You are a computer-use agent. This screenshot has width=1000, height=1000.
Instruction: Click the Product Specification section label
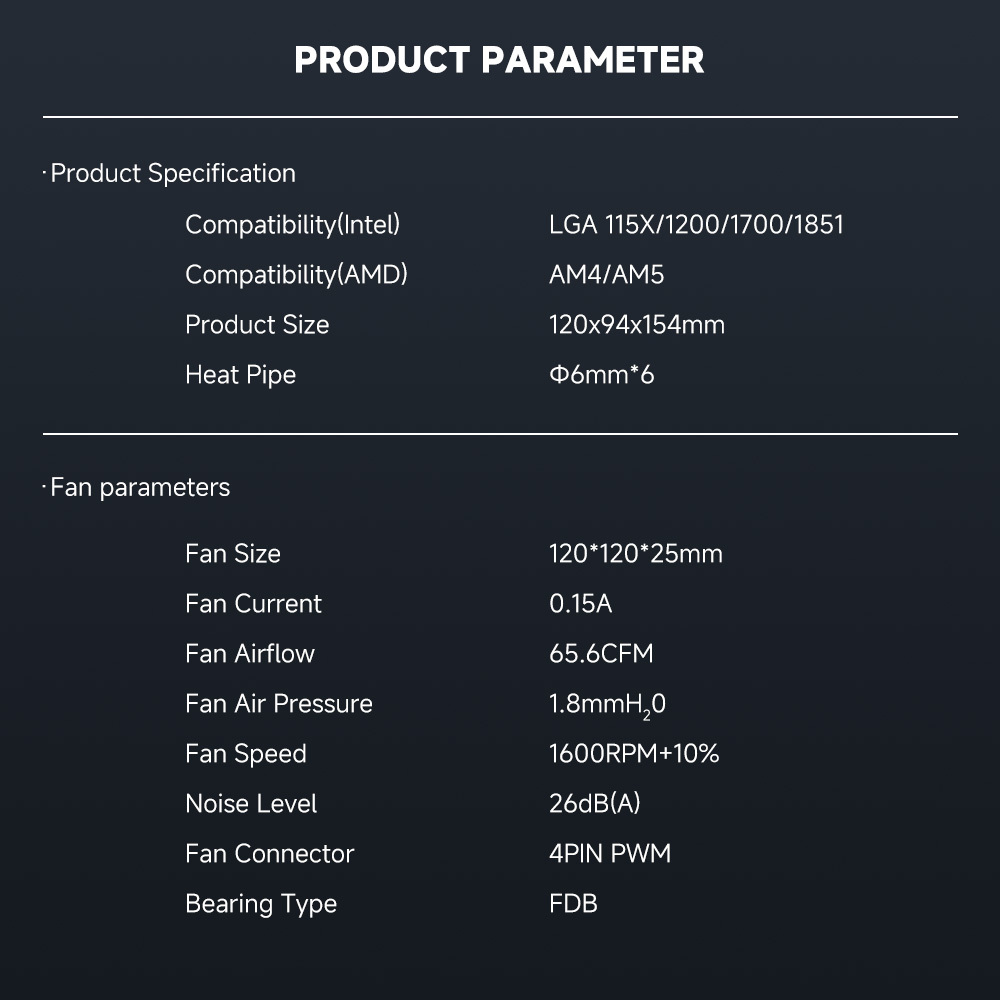172,173
